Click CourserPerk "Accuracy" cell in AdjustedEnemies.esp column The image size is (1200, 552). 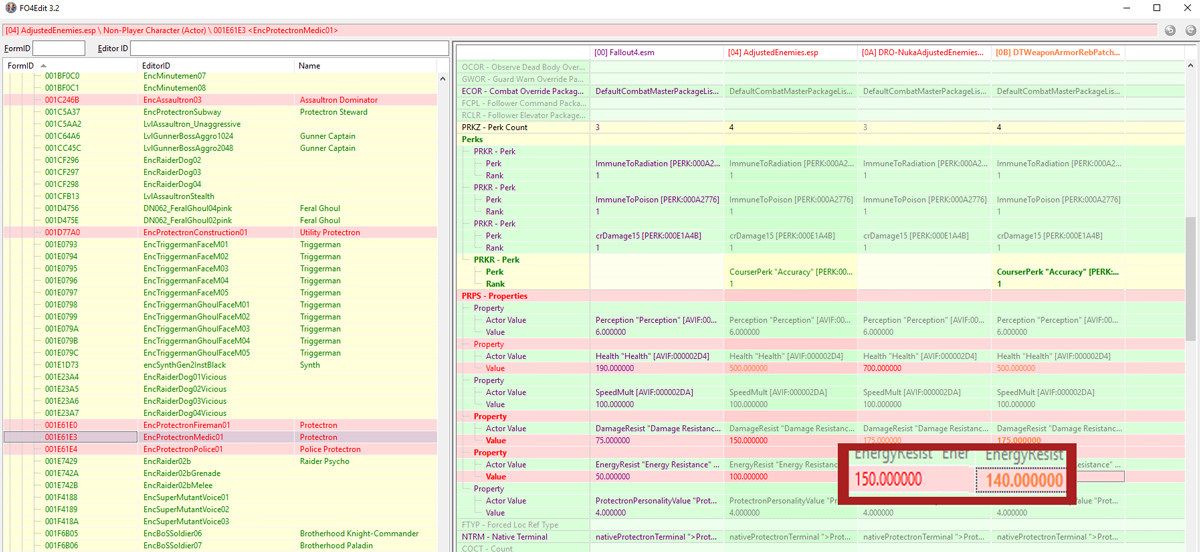tap(792, 272)
